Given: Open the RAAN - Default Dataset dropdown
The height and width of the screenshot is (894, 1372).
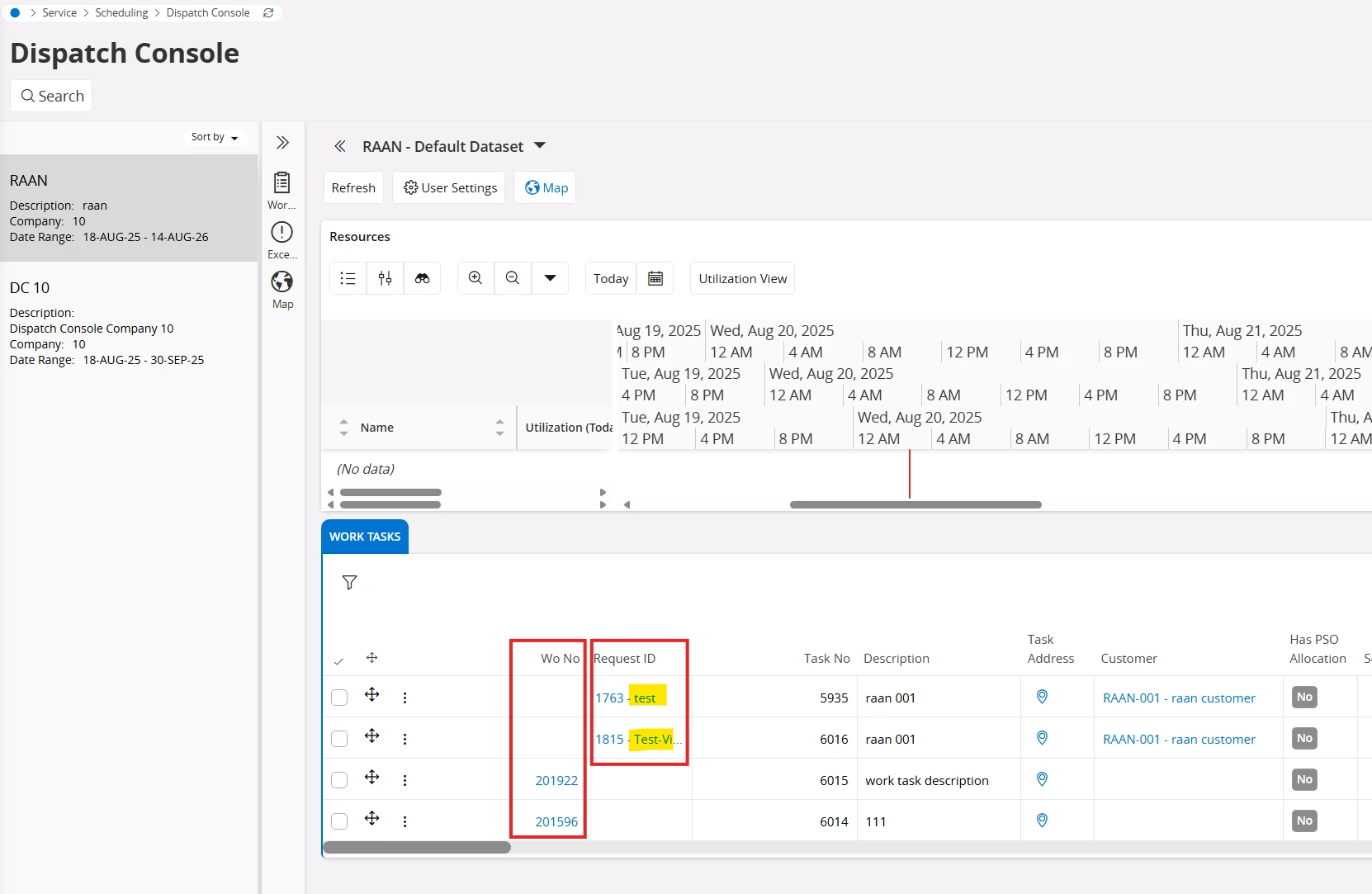Looking at the screenshot, I should coord(540,145).
